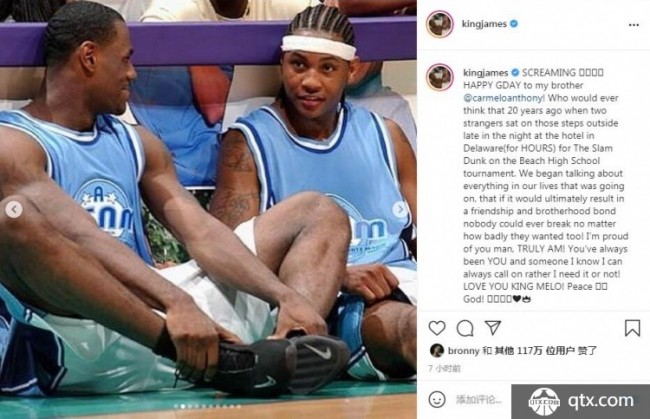
Task: Advance to next photo with right arrow
Action: tap(400, 209)
